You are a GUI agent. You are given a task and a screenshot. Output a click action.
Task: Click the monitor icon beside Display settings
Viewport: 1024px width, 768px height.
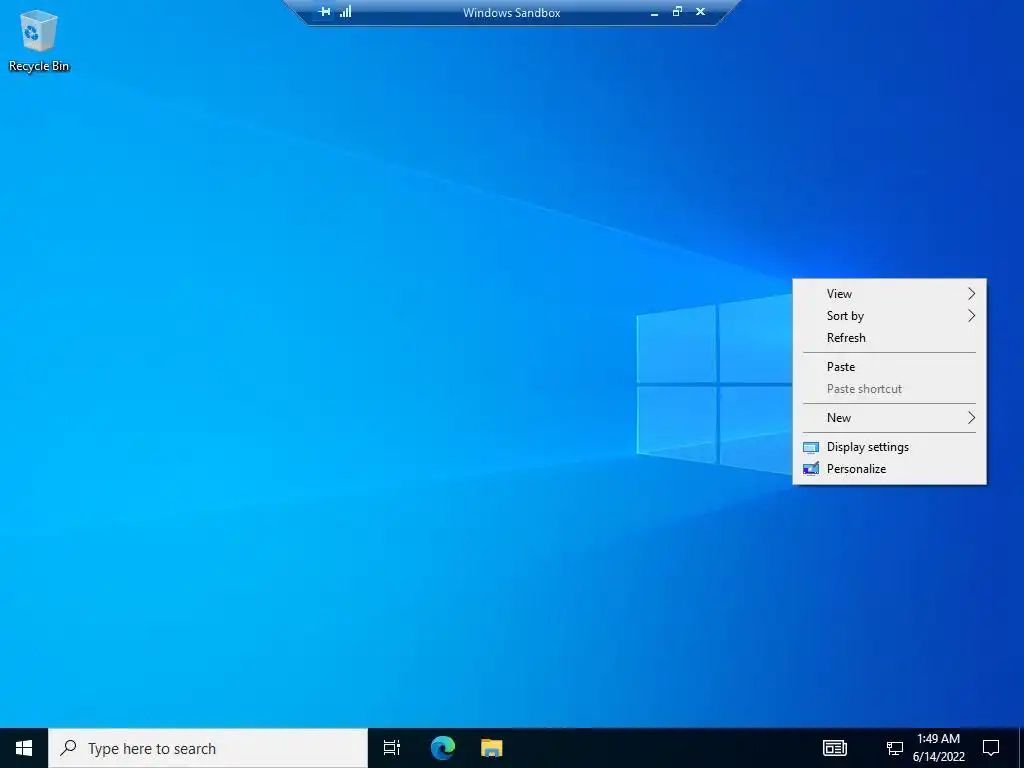[810, 447]
